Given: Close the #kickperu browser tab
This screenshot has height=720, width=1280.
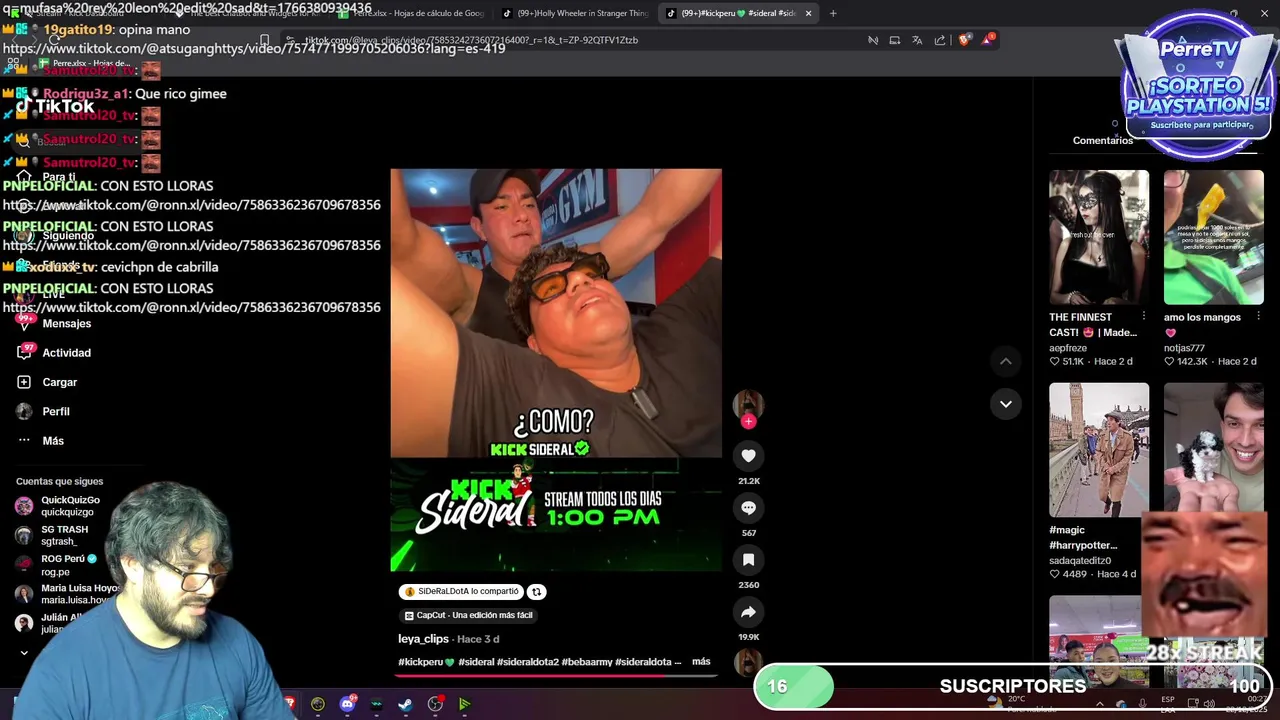Looking at the screenshot, I should tap(808, 13).
